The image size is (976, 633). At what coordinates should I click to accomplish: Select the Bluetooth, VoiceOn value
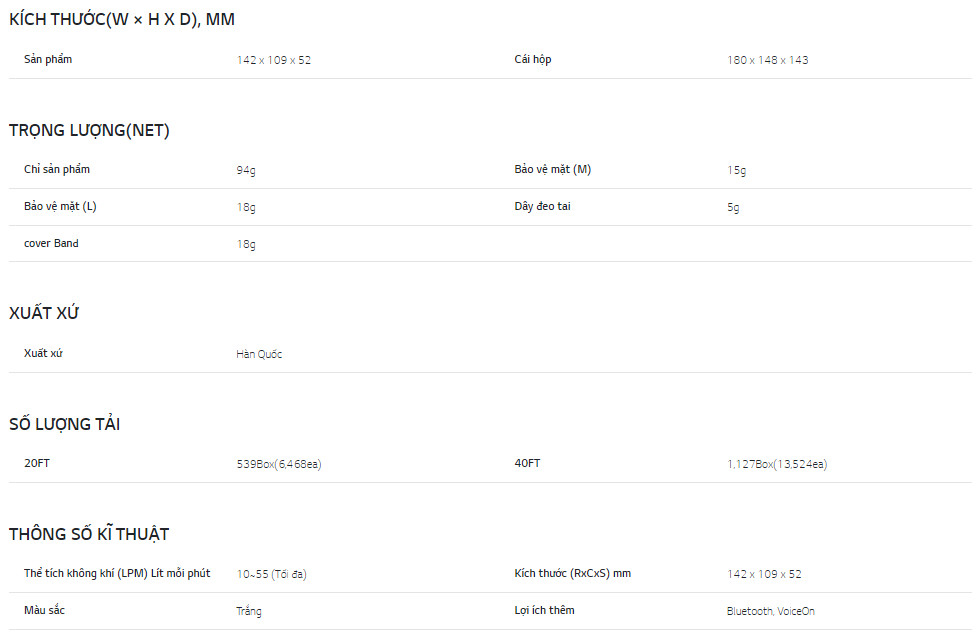coord(770,611)
